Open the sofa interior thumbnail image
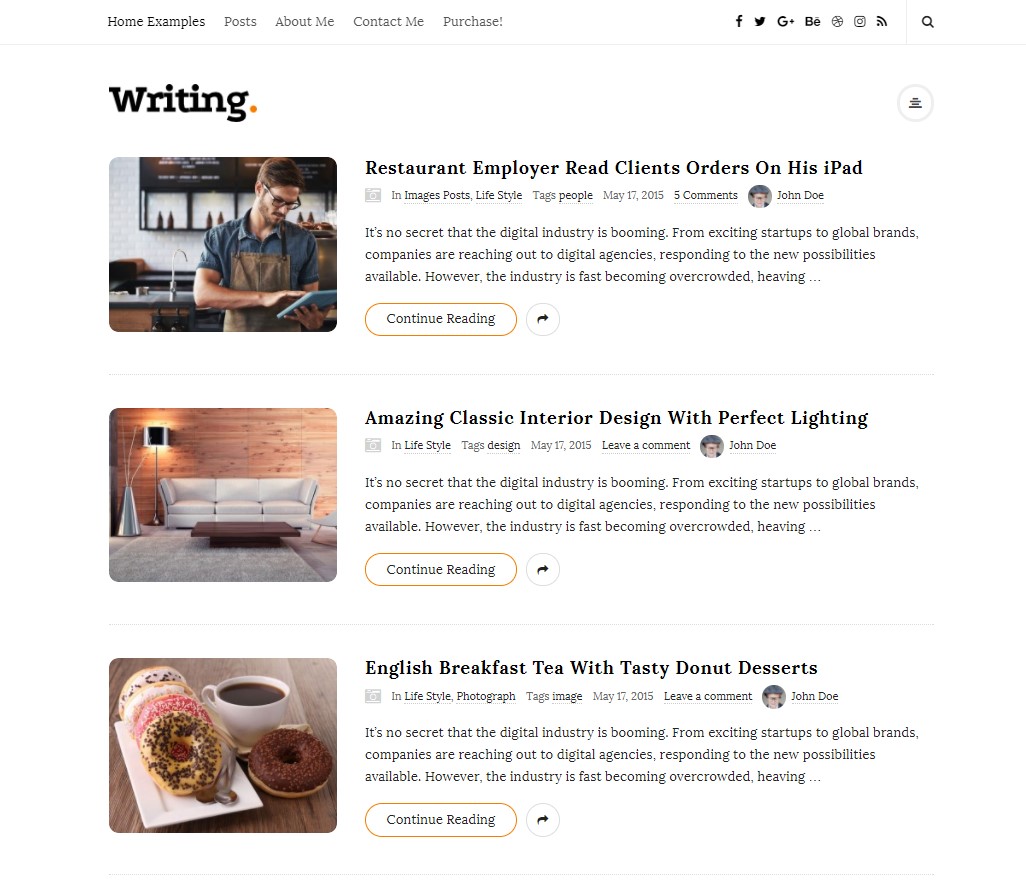The image size is (1026, 894). 223,495
